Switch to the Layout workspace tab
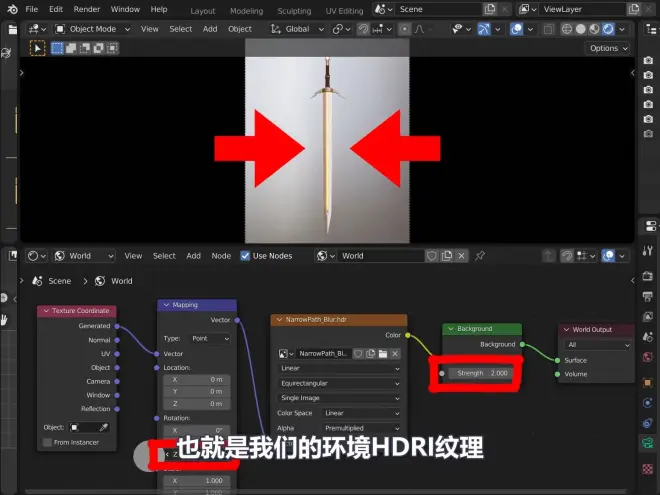660x495 pixels. point(202,11)
